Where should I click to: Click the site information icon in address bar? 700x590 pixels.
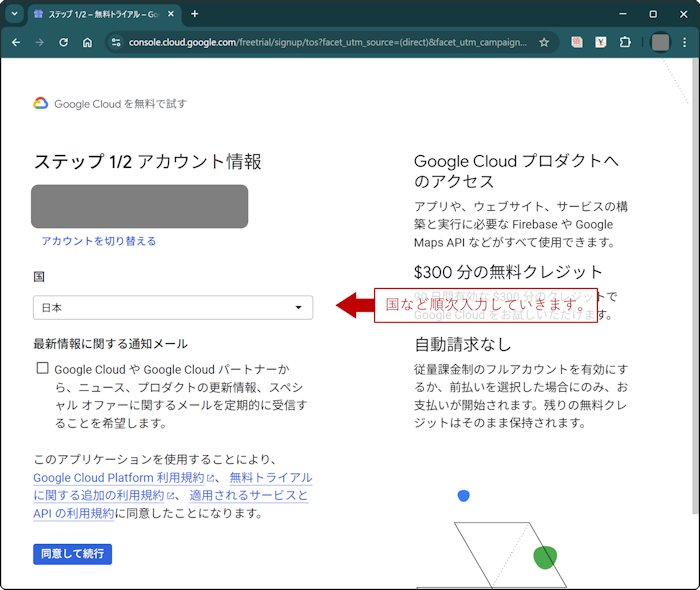coord(116,43)
